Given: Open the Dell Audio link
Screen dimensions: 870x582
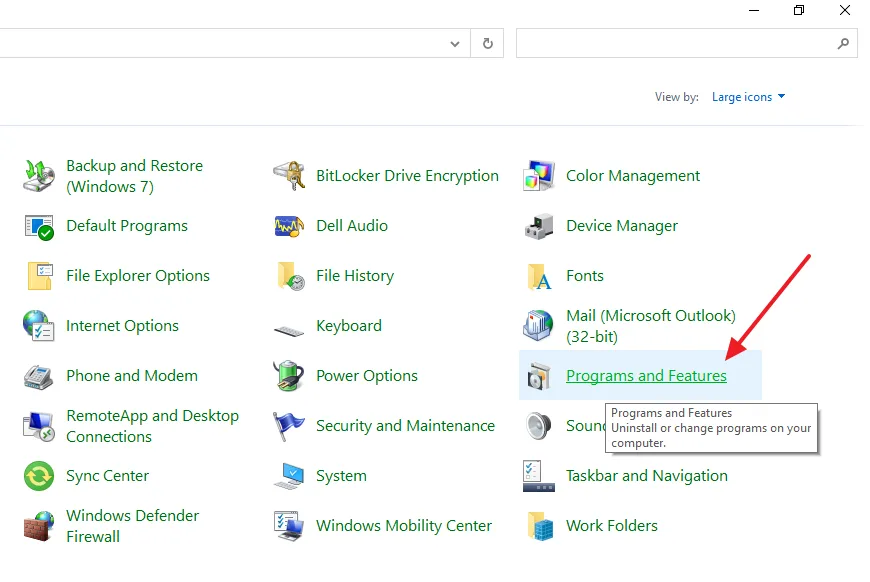Looking at the screenshot, I should (x=352, y=226).
